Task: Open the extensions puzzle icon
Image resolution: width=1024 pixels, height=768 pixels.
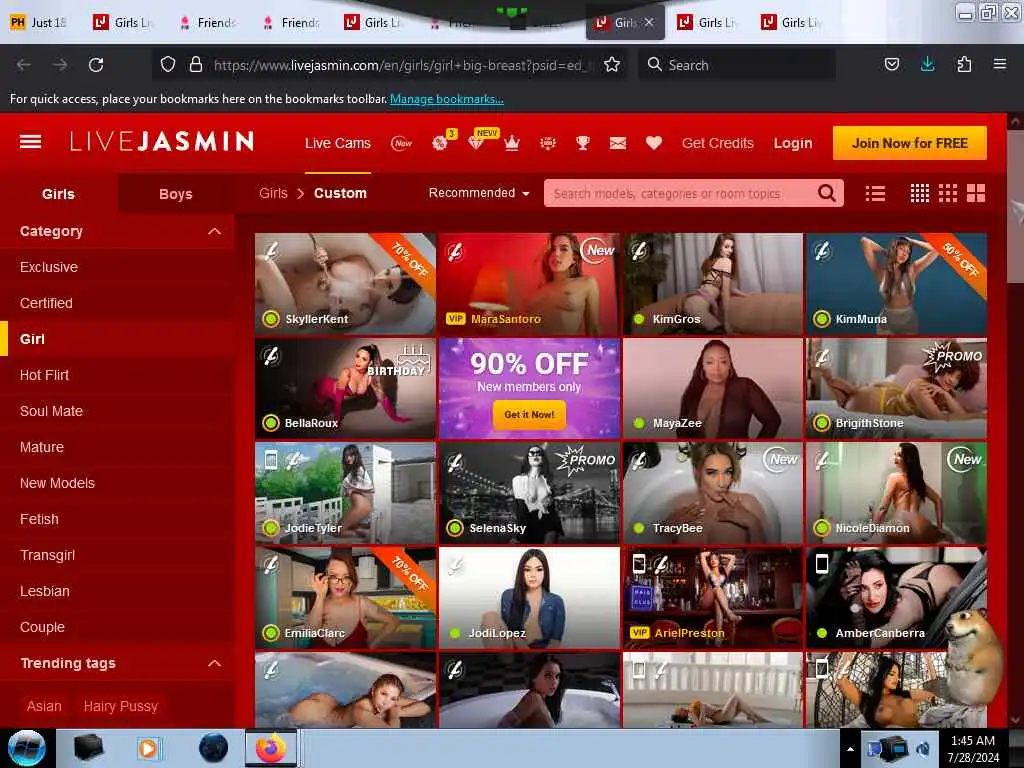Action: tap(964, 64)
